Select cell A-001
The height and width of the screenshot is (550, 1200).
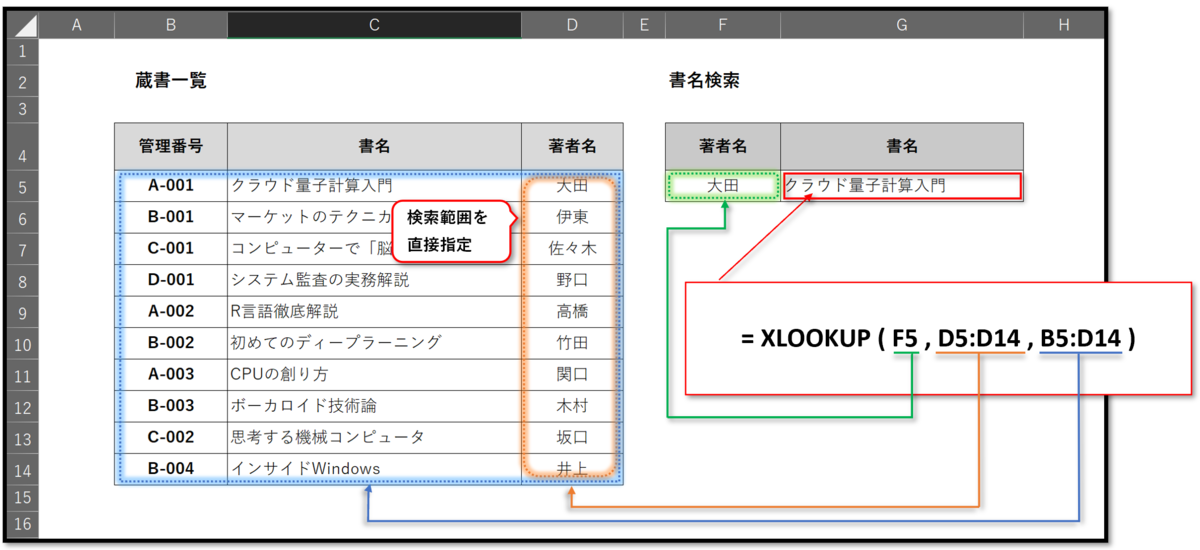pos(170,186)
